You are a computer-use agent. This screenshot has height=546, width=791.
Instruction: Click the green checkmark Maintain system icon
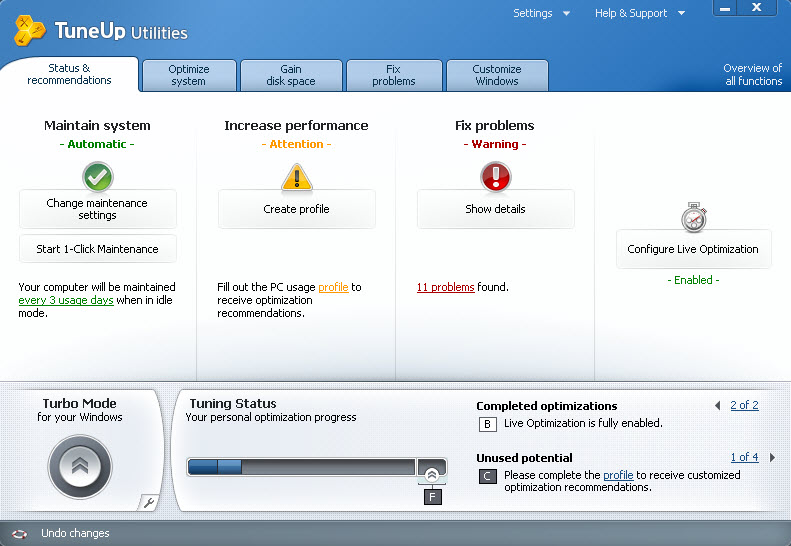[x=97, y=177]
